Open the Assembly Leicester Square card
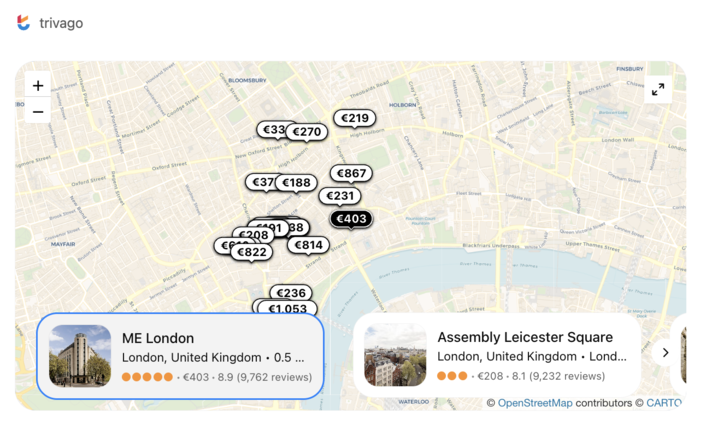 pos(525,338)
